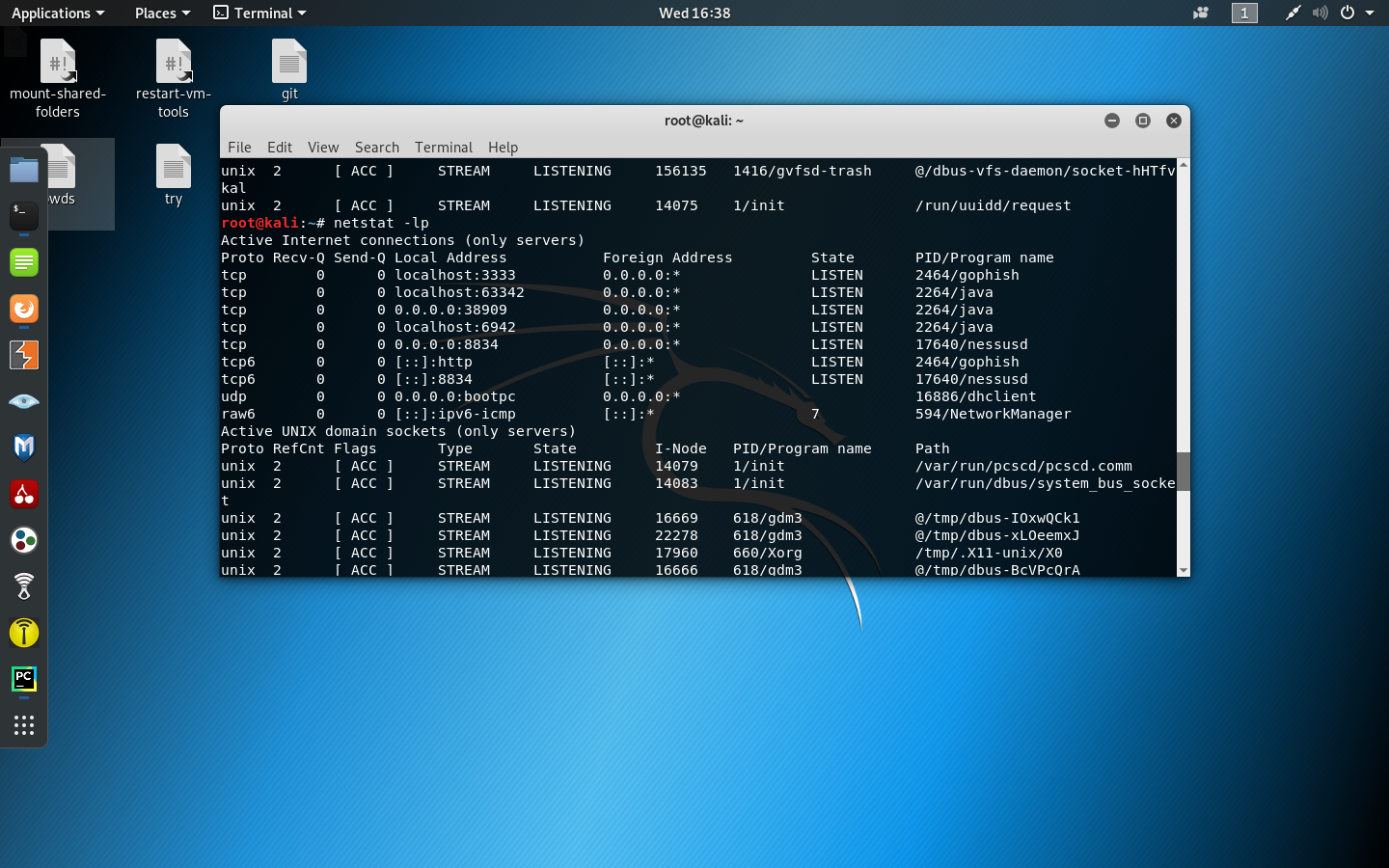Image resolution: width=1389 pixels, height=868 pixels.
Task: Click the workspace indicator showing 1
Action: (x=1244, y=13)
